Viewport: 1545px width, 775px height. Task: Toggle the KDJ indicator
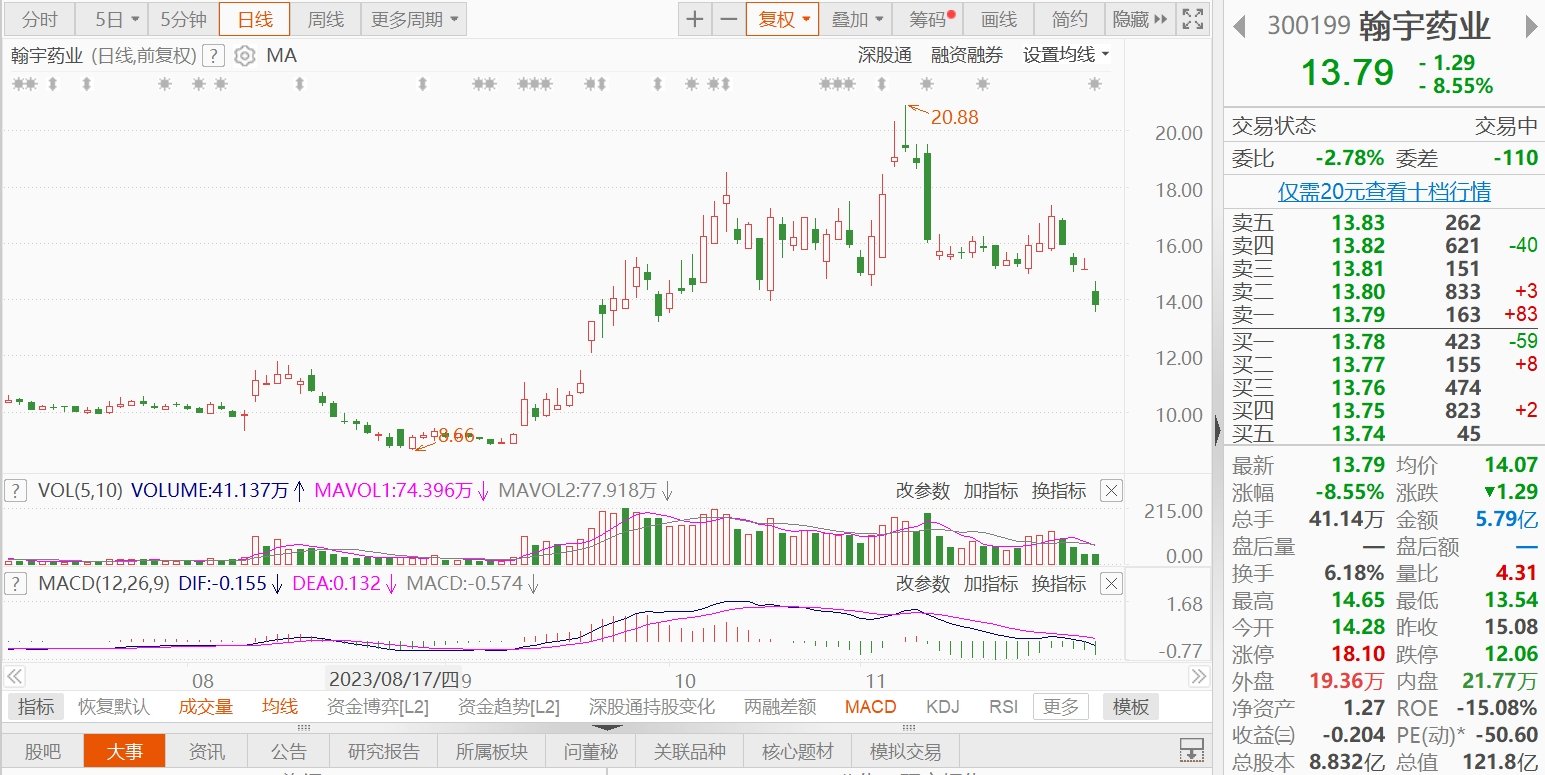click(x=942, y=707)
